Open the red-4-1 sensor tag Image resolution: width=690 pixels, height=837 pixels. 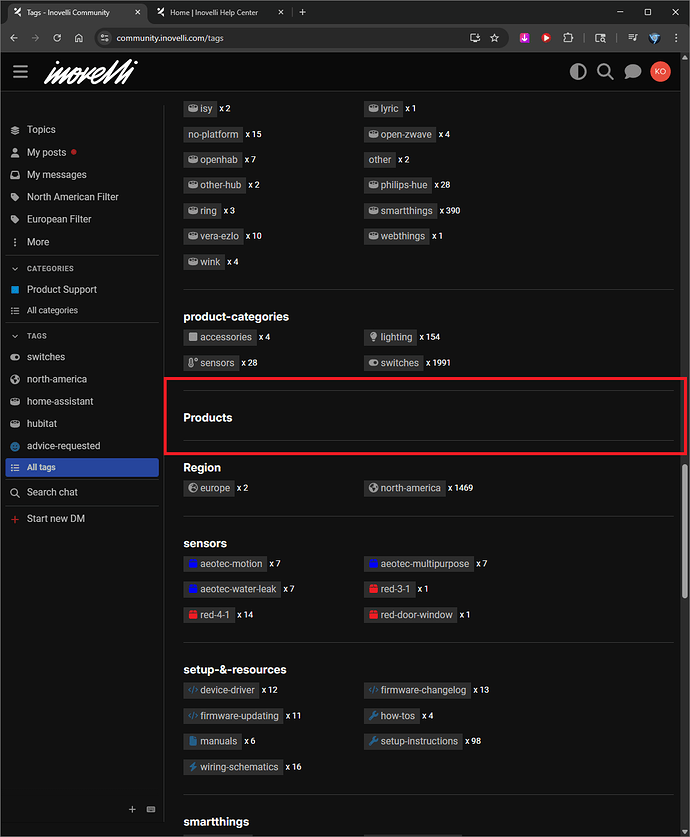pyautogui.click(x=209, y=614)
